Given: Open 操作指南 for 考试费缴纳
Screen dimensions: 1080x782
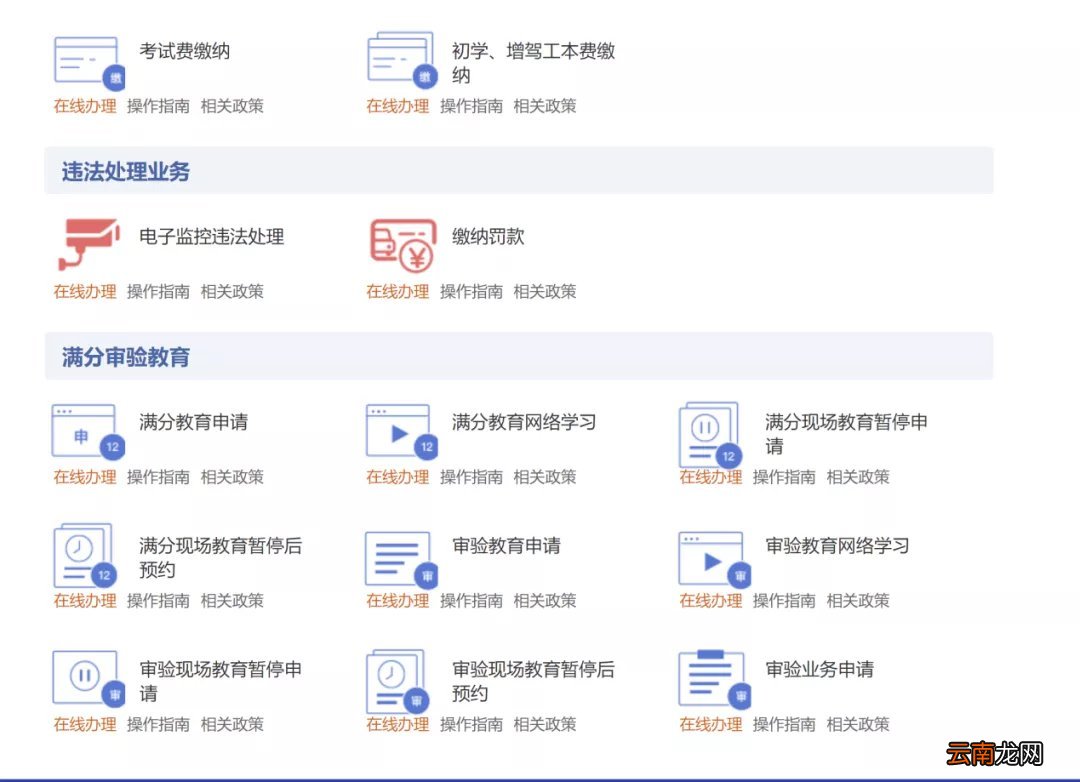Looking at the screenshot, I should [x=158, y=106].
